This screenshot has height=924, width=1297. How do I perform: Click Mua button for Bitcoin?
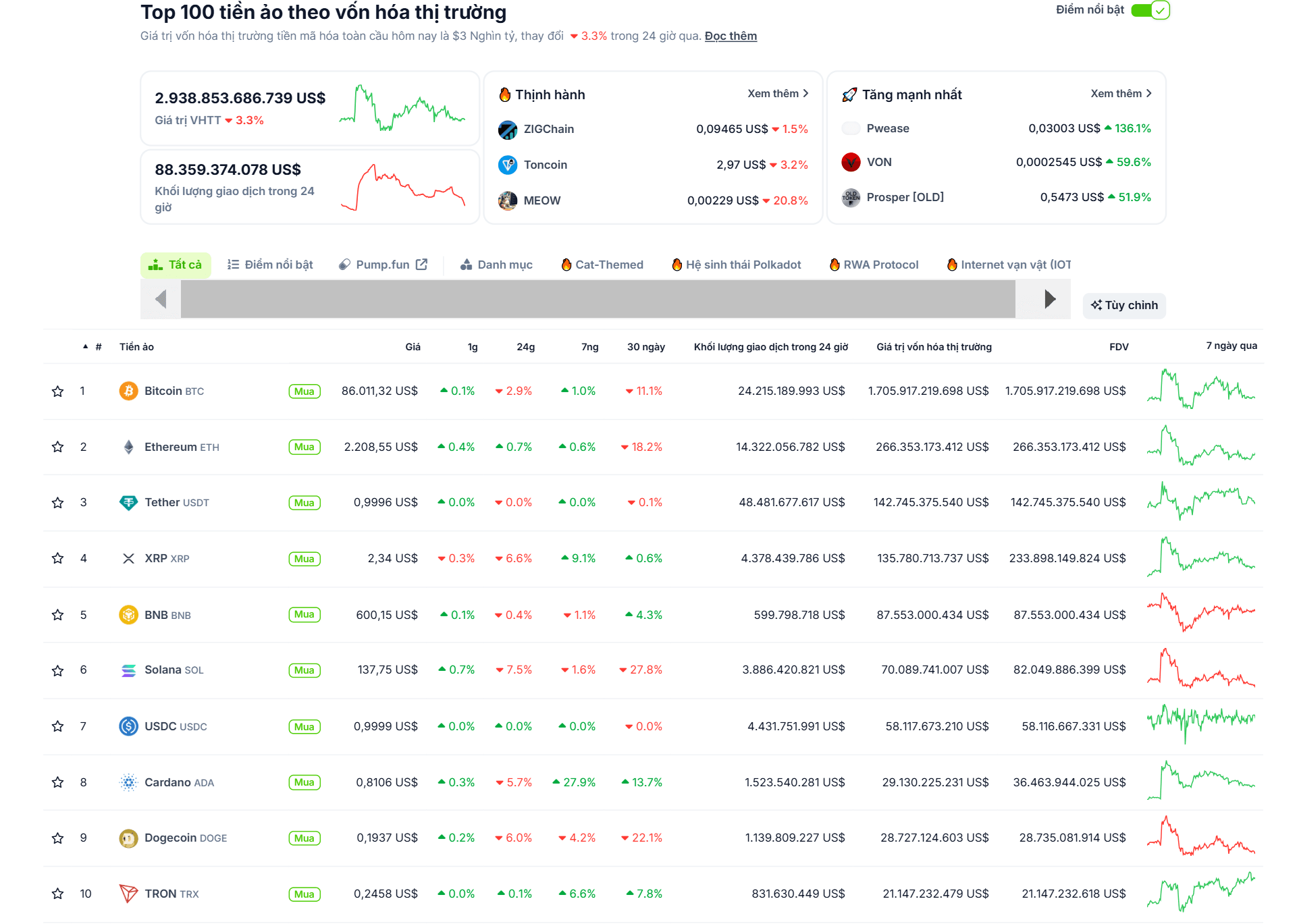(305, 391)
